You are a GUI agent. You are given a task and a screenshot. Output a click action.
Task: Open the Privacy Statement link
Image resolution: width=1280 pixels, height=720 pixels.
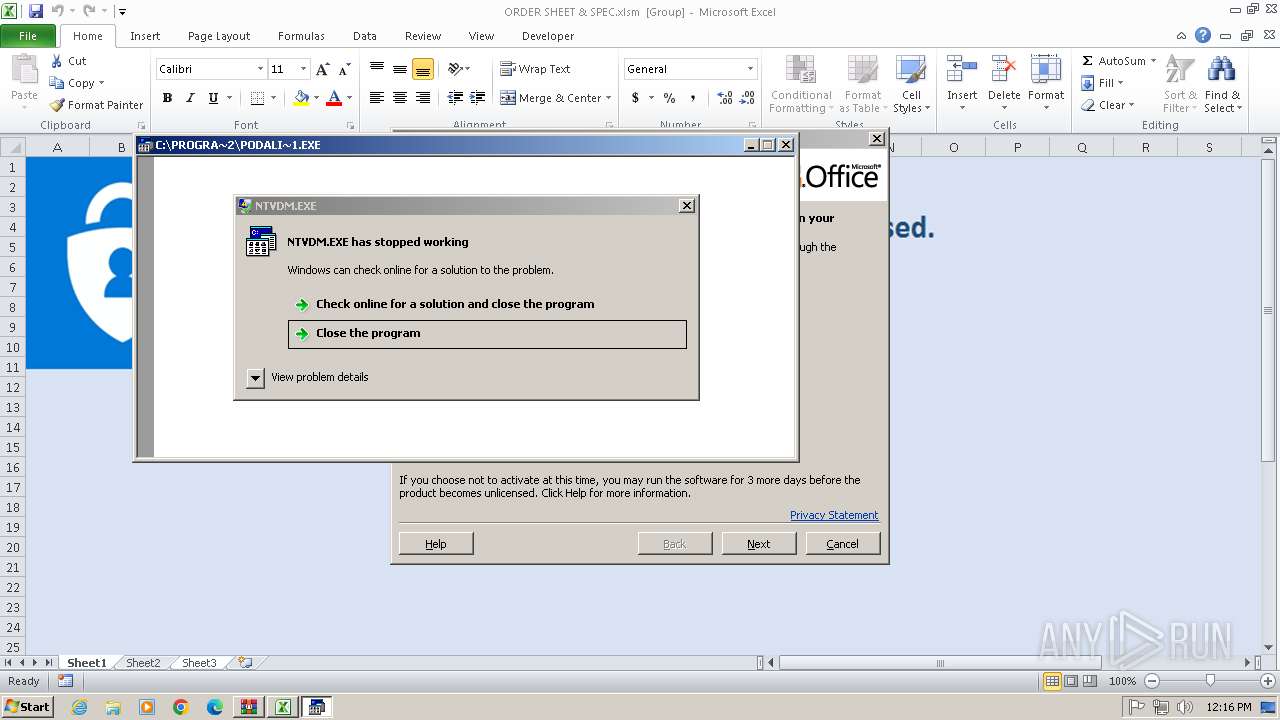tap(834, 515)
